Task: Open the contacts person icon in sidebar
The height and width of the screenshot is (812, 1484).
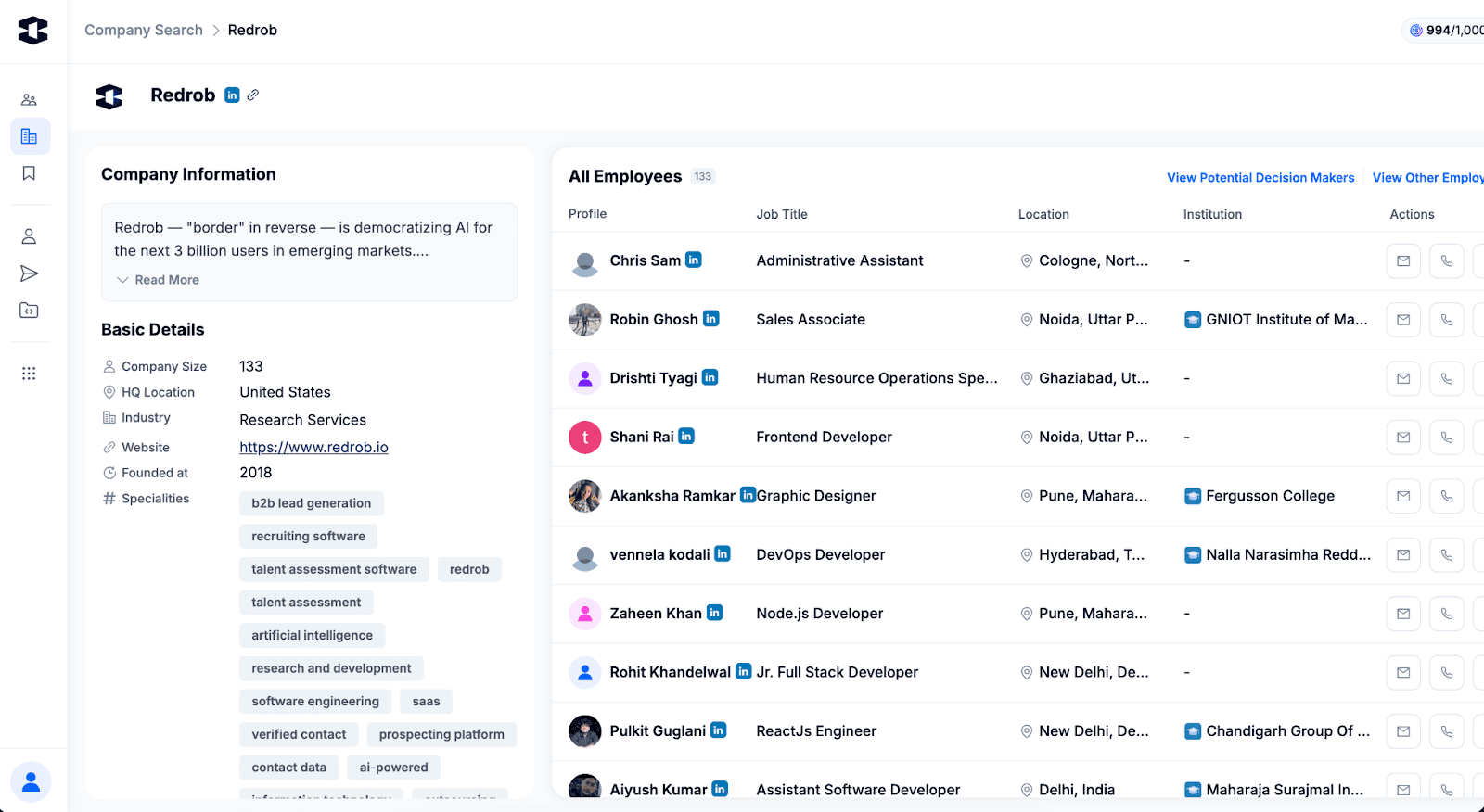Action: 29,236
